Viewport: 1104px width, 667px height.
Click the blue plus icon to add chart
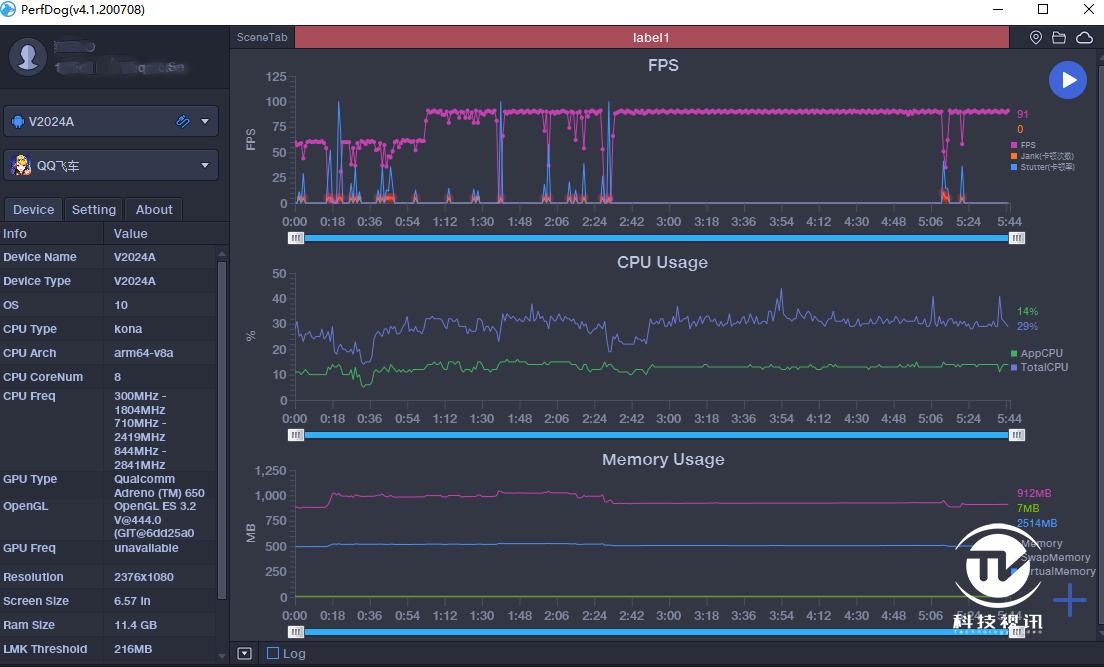coord(1069,600)
